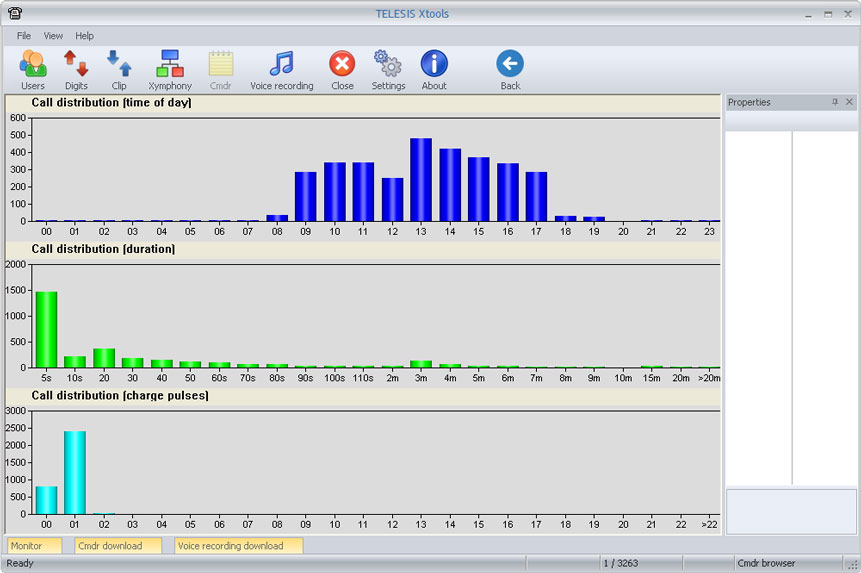Toggle the Properties panel pin
Screen dimensions: 861x573
(x=835, y=102)
